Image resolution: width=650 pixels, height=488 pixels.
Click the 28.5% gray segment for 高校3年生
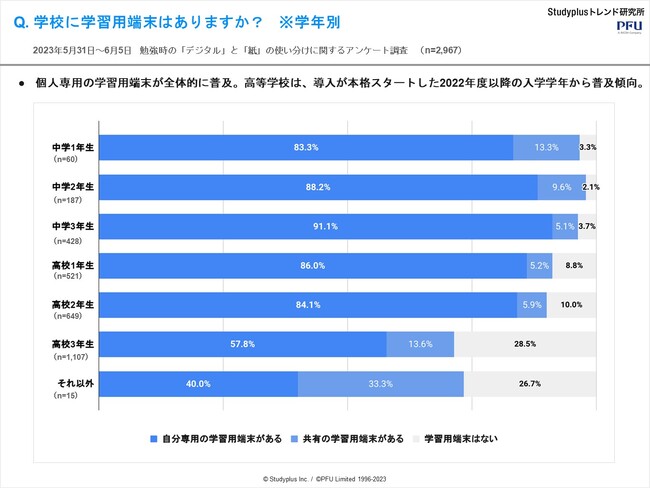525,344
